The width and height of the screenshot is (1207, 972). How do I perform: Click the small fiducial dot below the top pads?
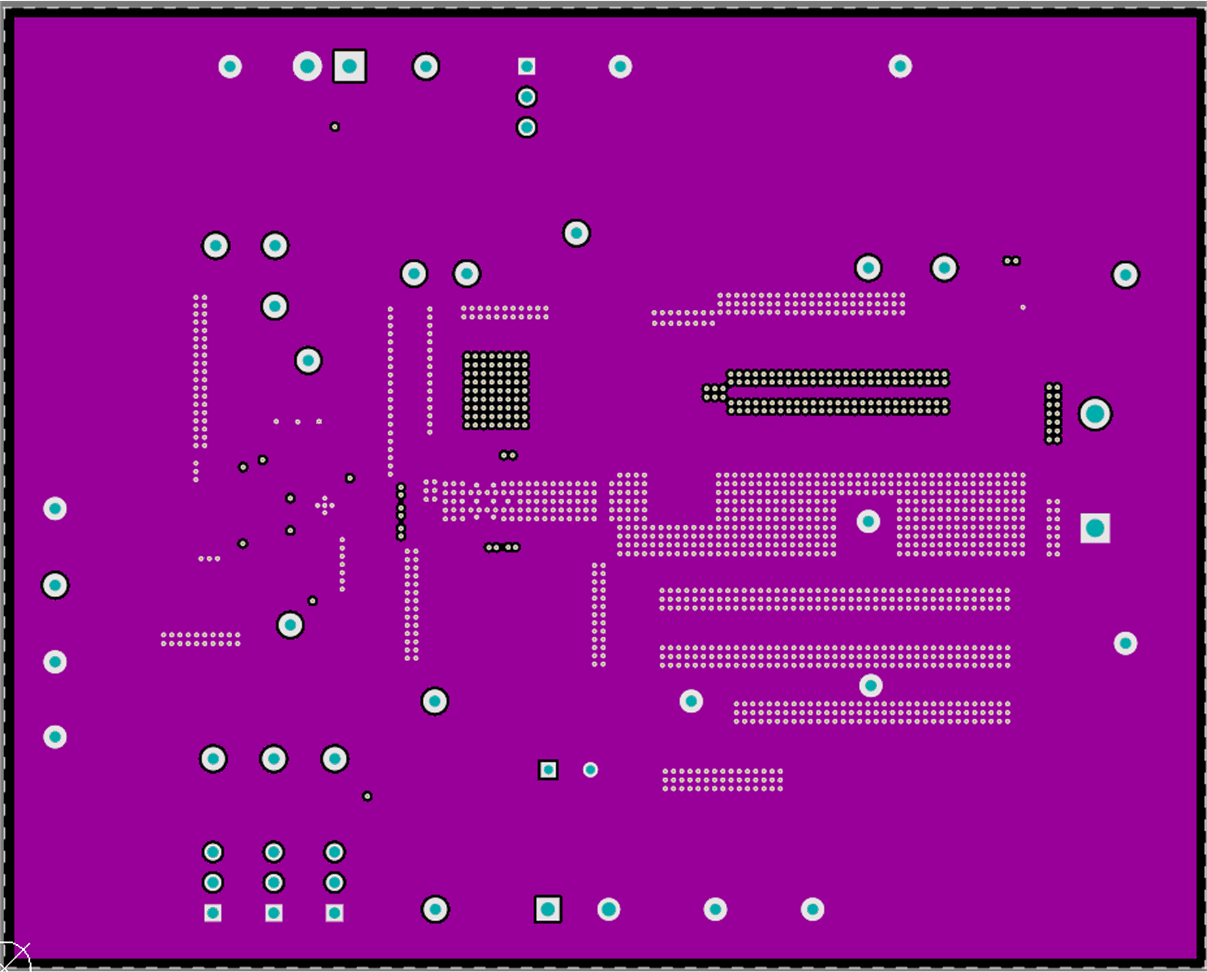334,127
